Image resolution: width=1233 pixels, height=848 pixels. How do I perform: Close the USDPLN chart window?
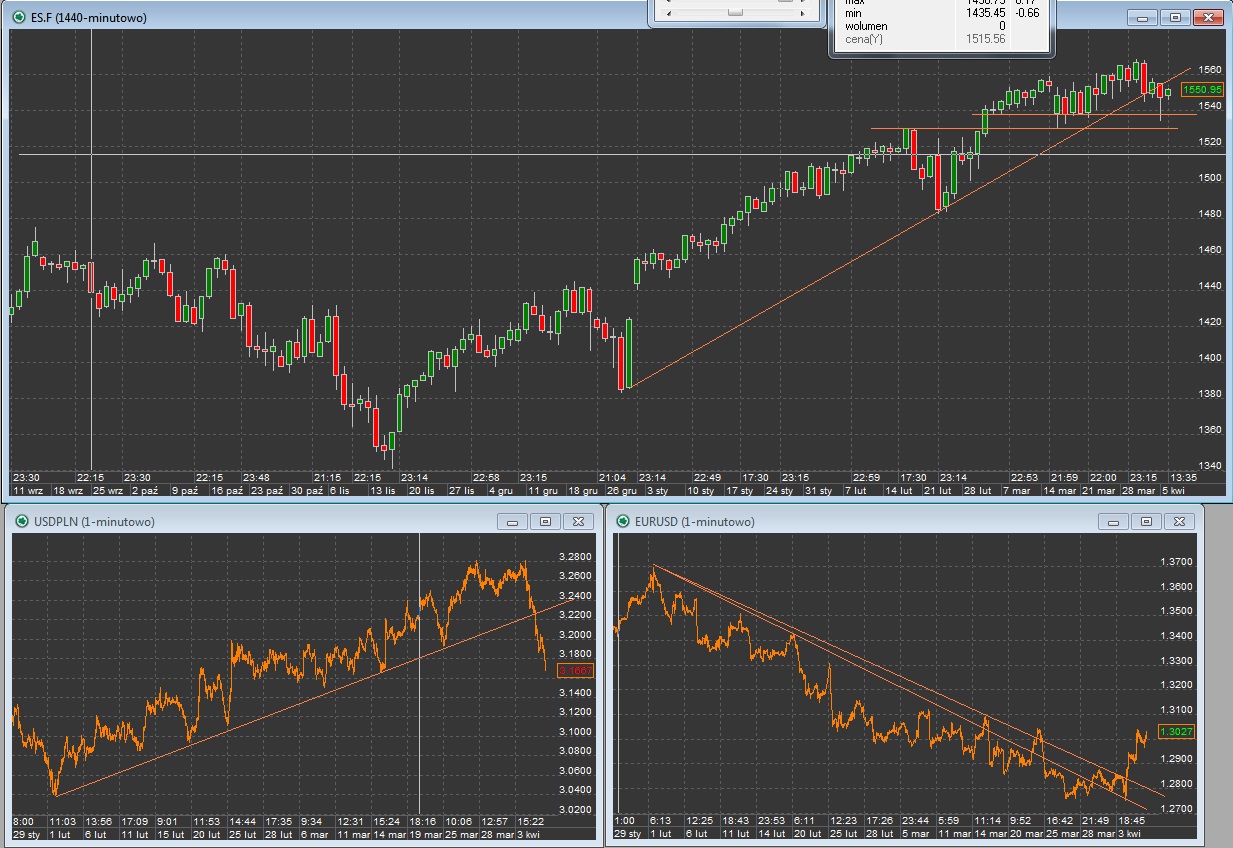(578, 521)
